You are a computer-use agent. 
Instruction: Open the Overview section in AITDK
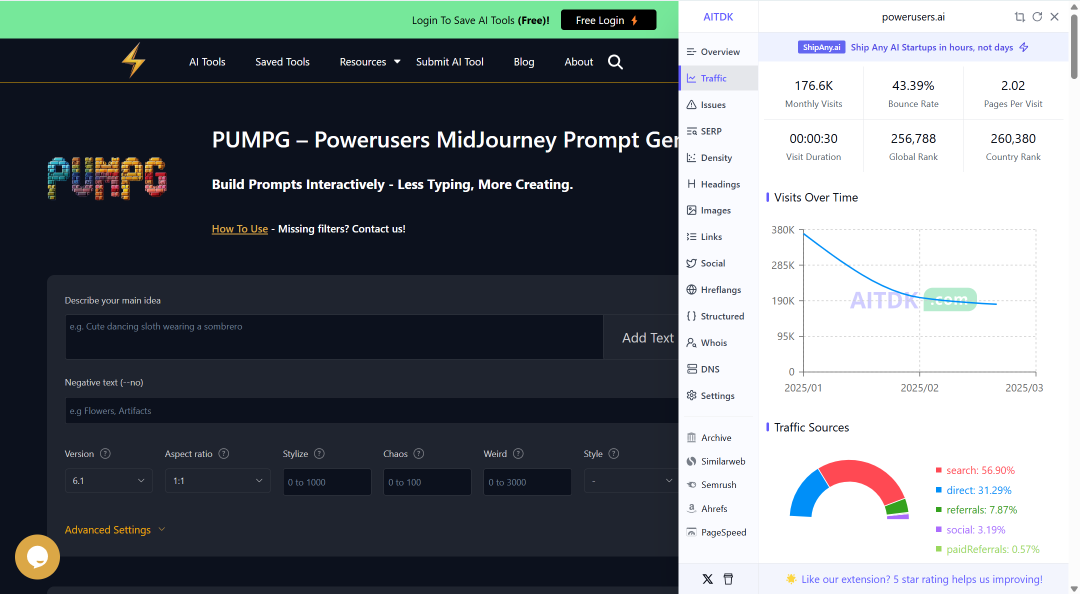coord(718,52)
